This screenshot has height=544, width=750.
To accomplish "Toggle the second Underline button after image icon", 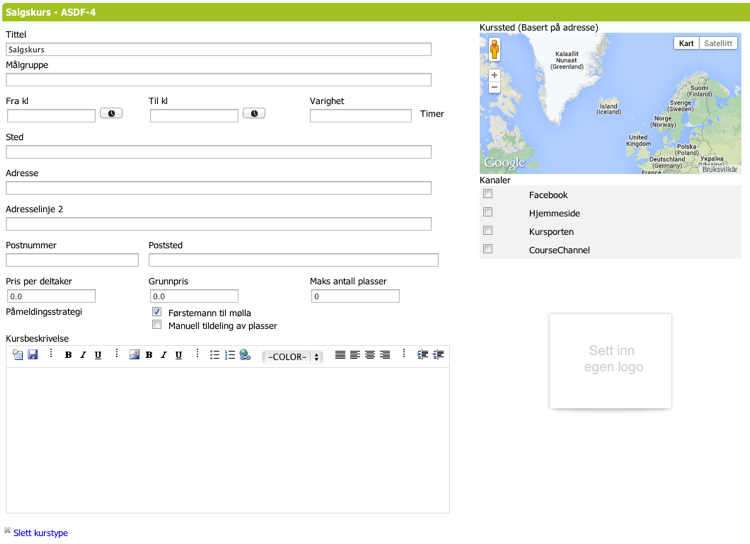I will pos(178,355).
